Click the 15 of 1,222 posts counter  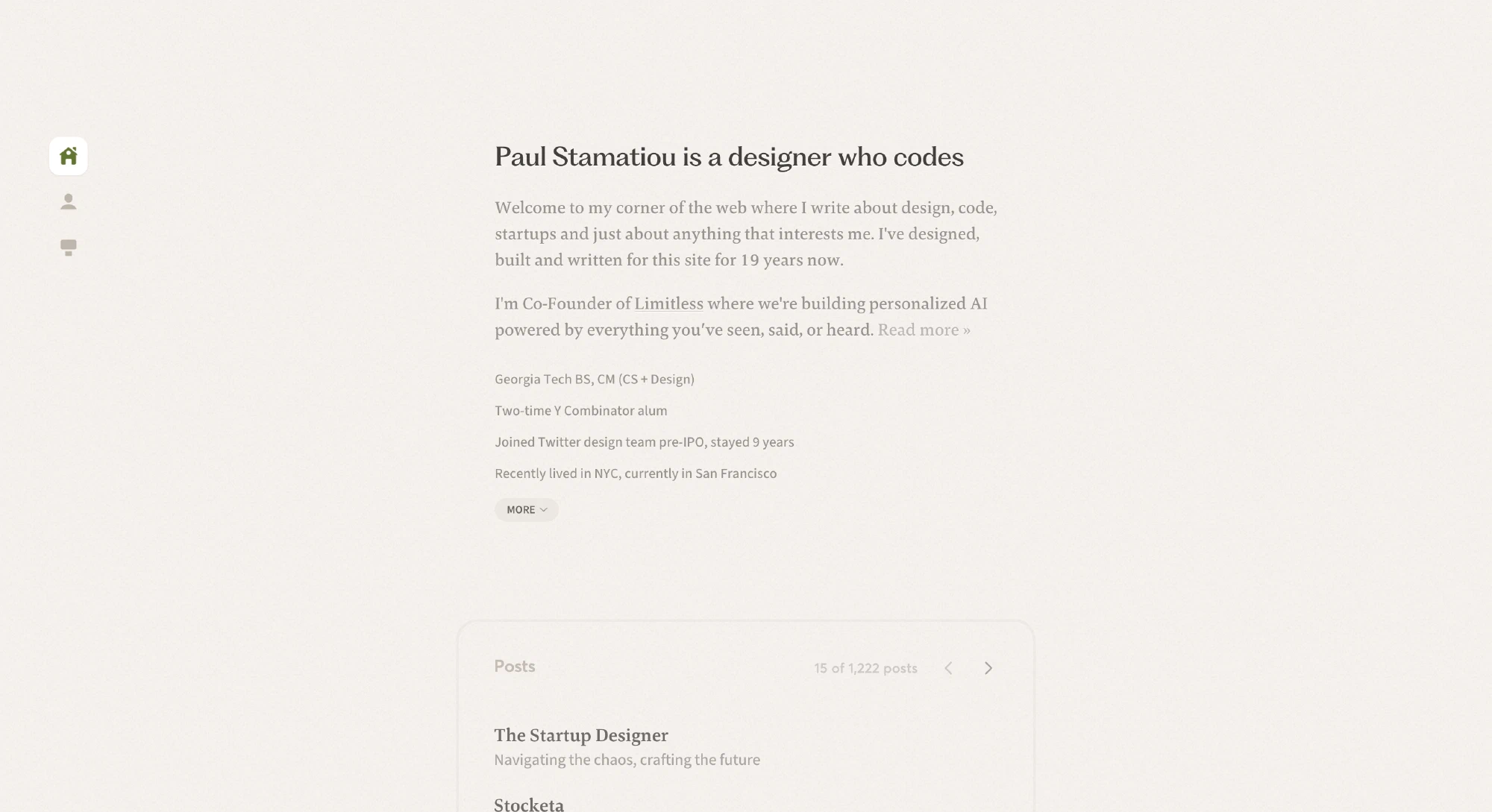pyautogui.click(x=865, y=668)
